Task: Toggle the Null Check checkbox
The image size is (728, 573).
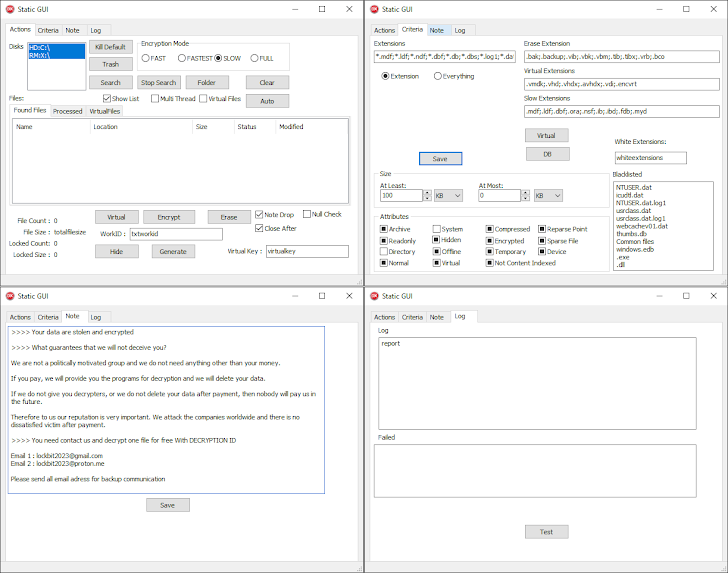Action: click(x=305, y=214)
